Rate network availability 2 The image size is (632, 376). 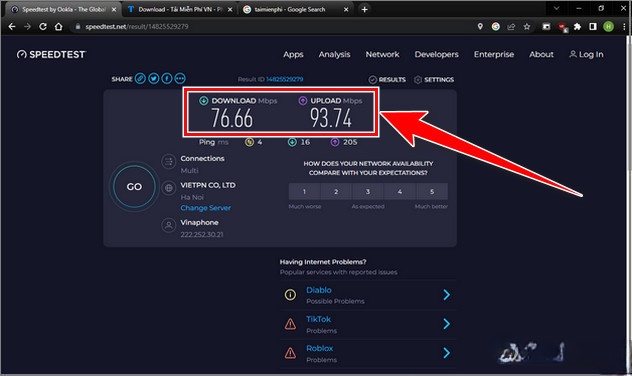[336, 191]
